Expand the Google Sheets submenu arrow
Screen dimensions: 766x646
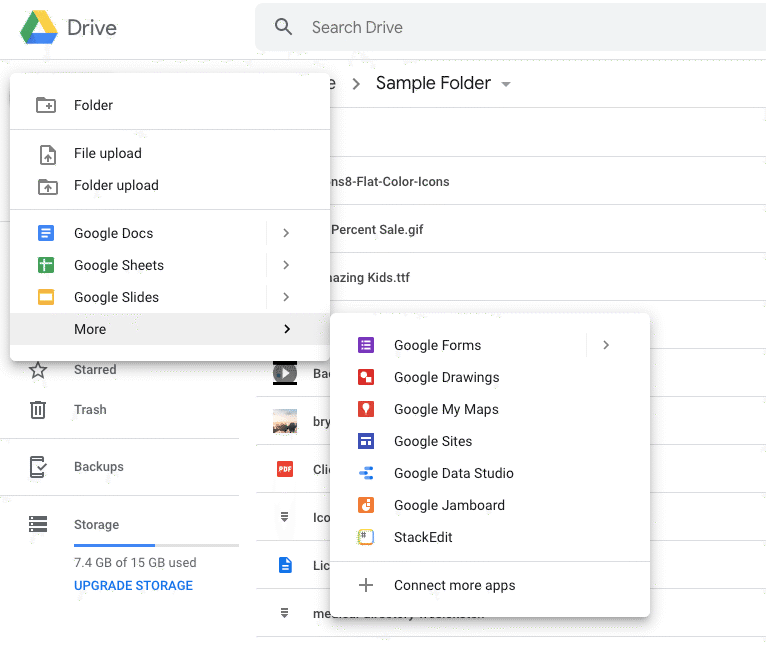tap(286, 265)
